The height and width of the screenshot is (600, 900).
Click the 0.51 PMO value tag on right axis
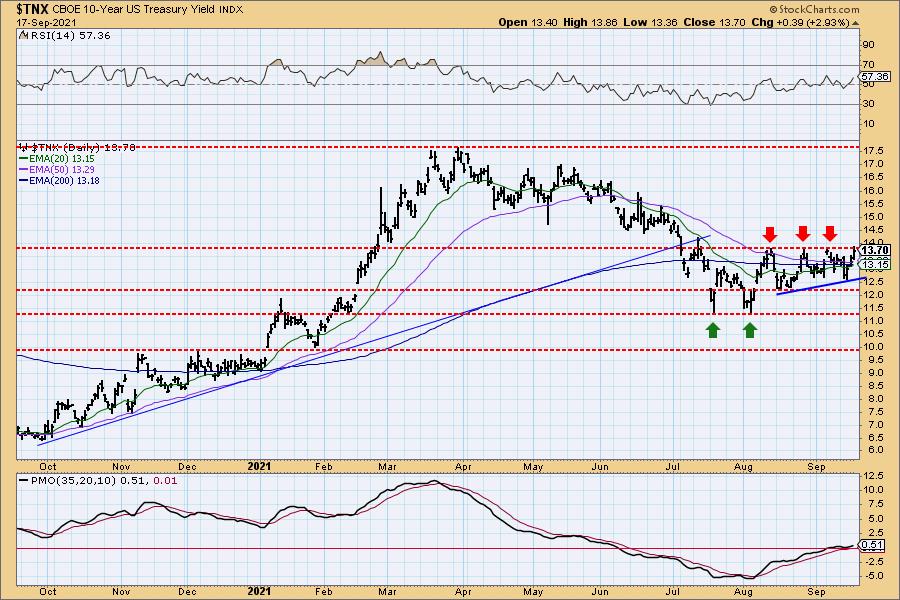(873, 545)
